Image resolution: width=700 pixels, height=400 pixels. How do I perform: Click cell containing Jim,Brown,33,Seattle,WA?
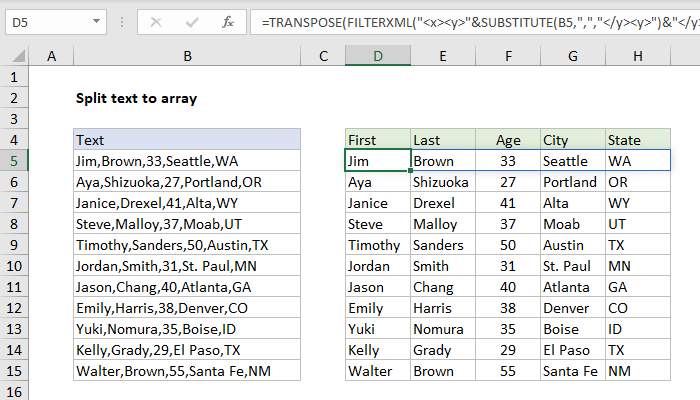187,160
